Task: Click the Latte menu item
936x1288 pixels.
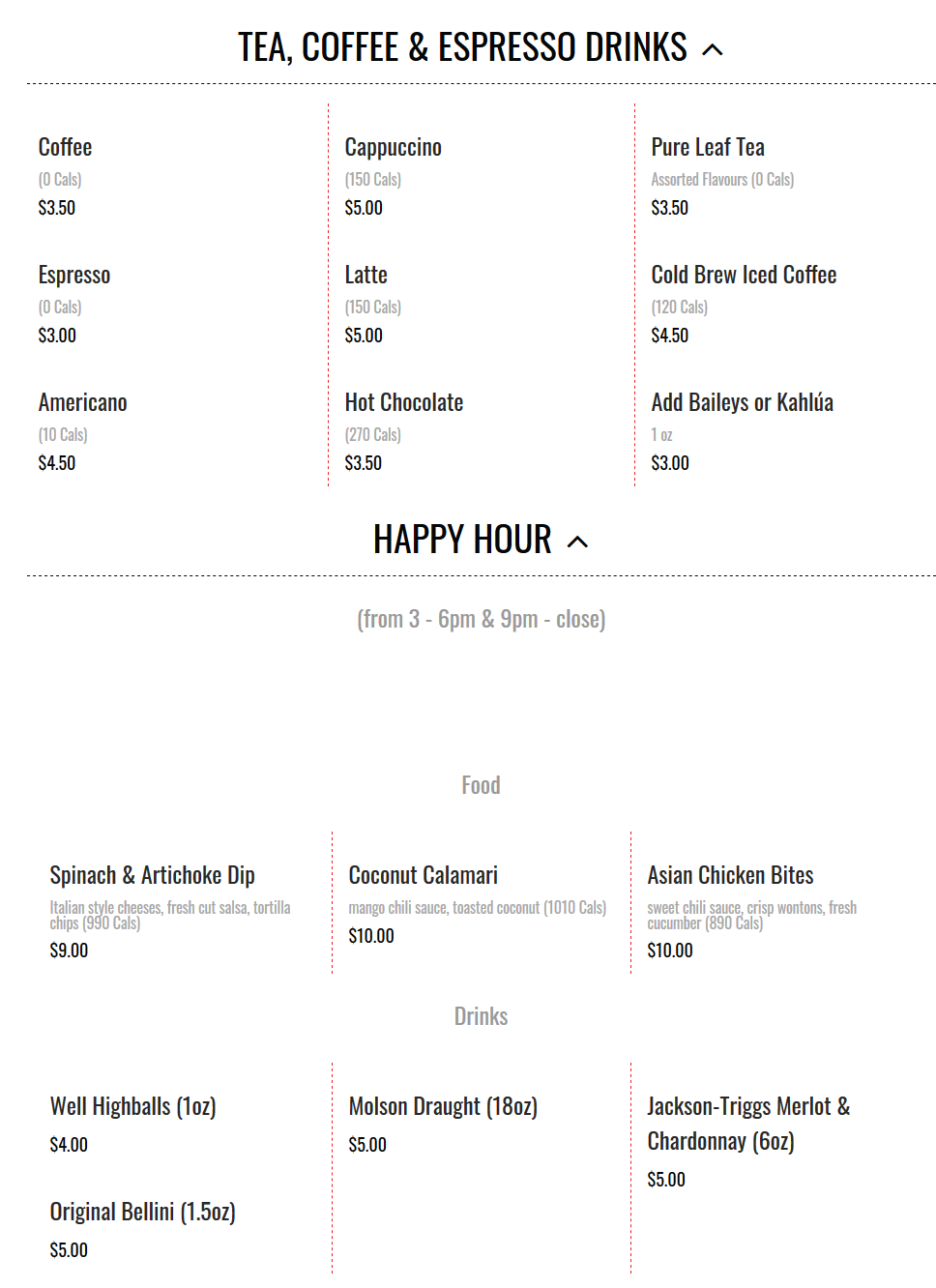Action: [366, 275]
